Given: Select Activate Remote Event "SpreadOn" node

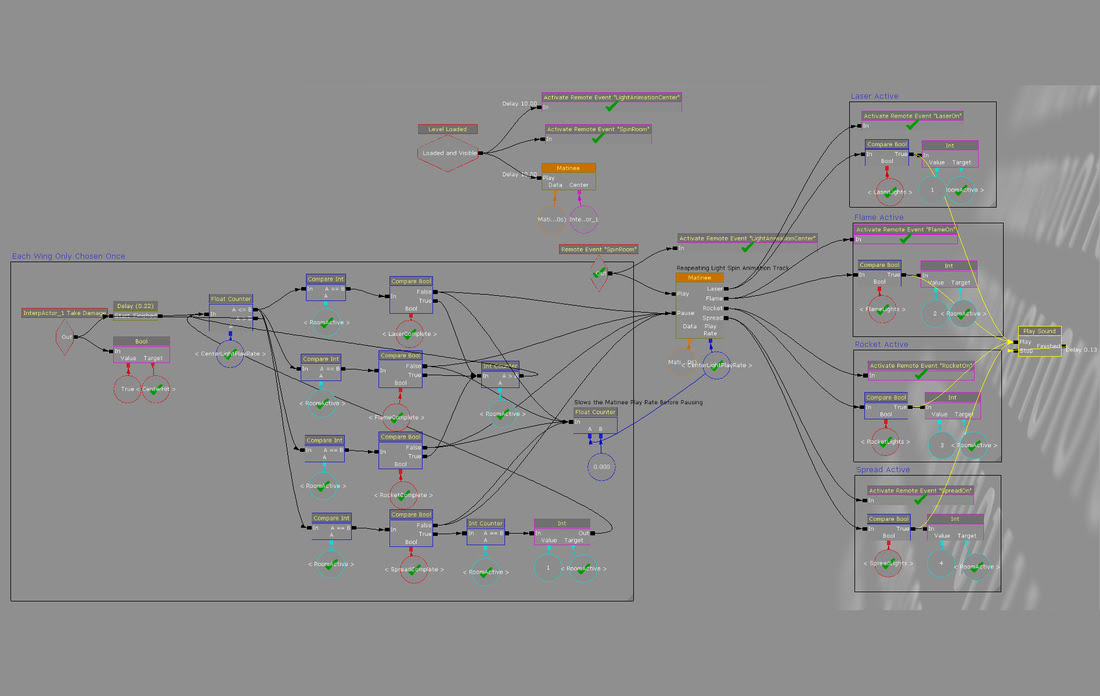Looking at the screenshot, I should point(920,495).
